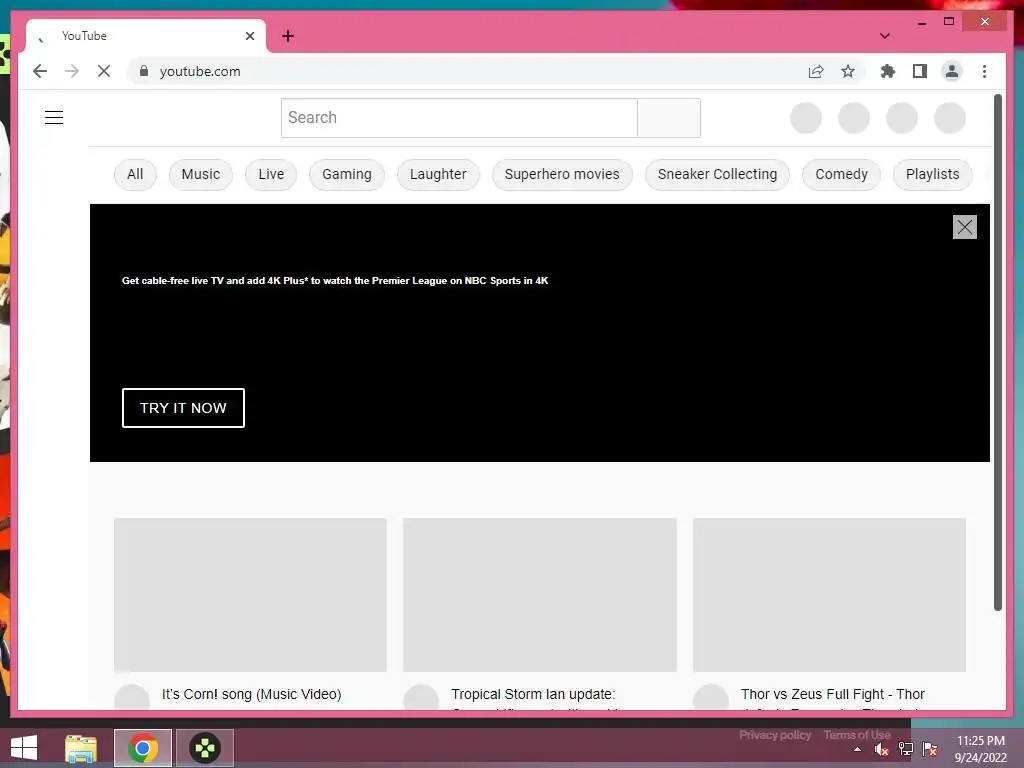The image size is (1024, 768).
Task: Open Chrome extensions puzzle icon
Action: point(888,71)
